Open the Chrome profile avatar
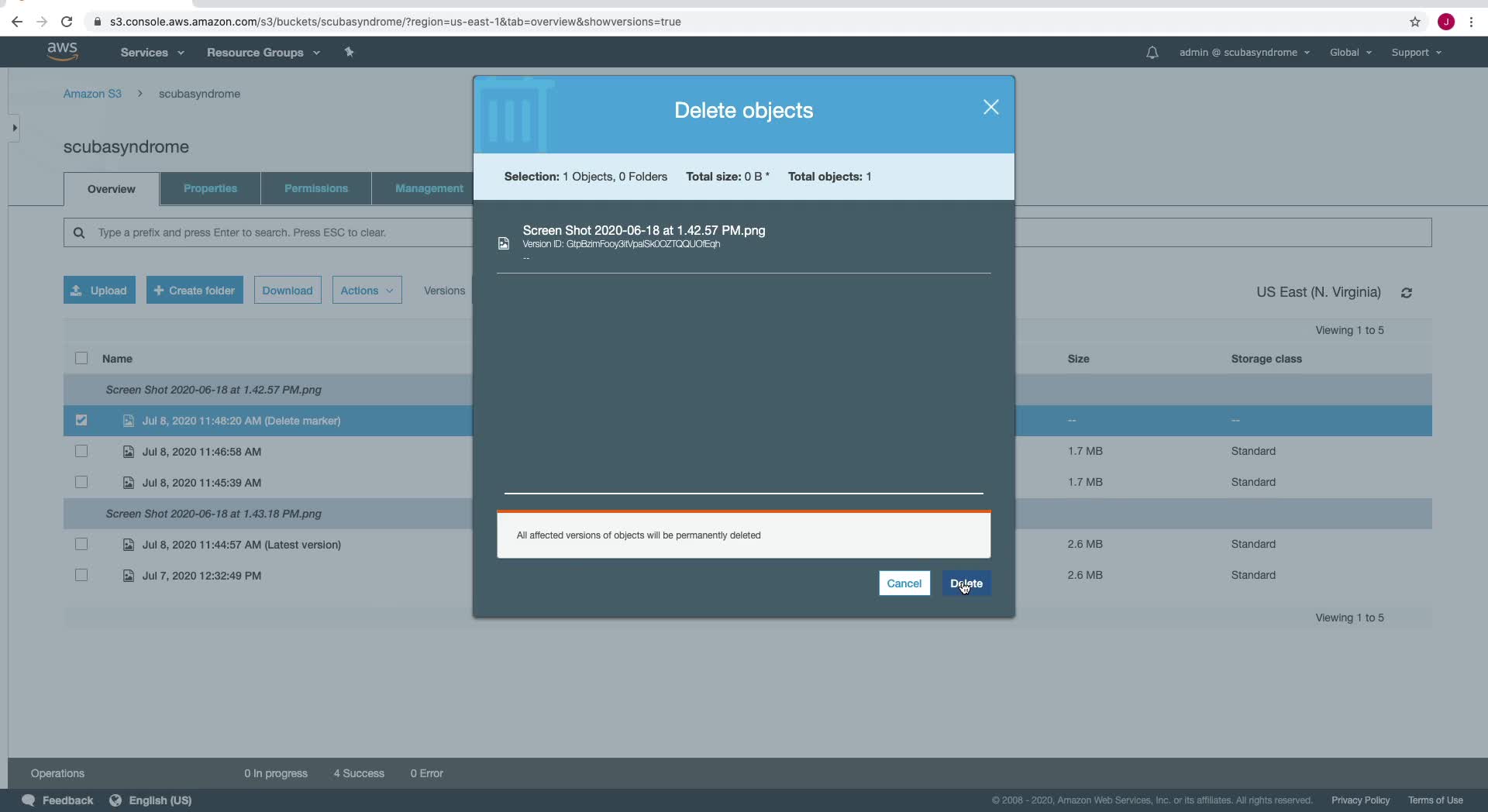The width and height of the screenshot is (1488, 812). coord(1446,22)
